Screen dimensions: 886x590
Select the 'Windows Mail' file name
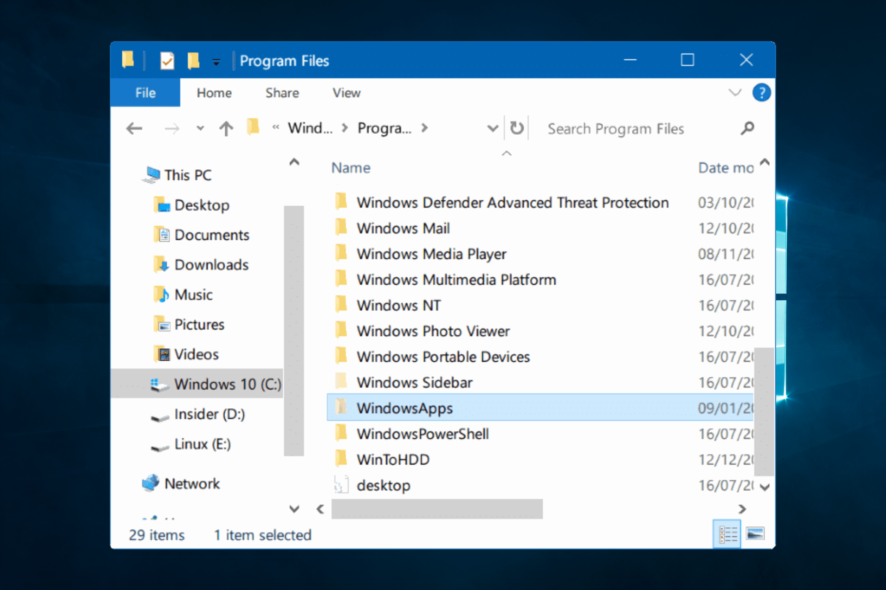(x=403, y=228)
